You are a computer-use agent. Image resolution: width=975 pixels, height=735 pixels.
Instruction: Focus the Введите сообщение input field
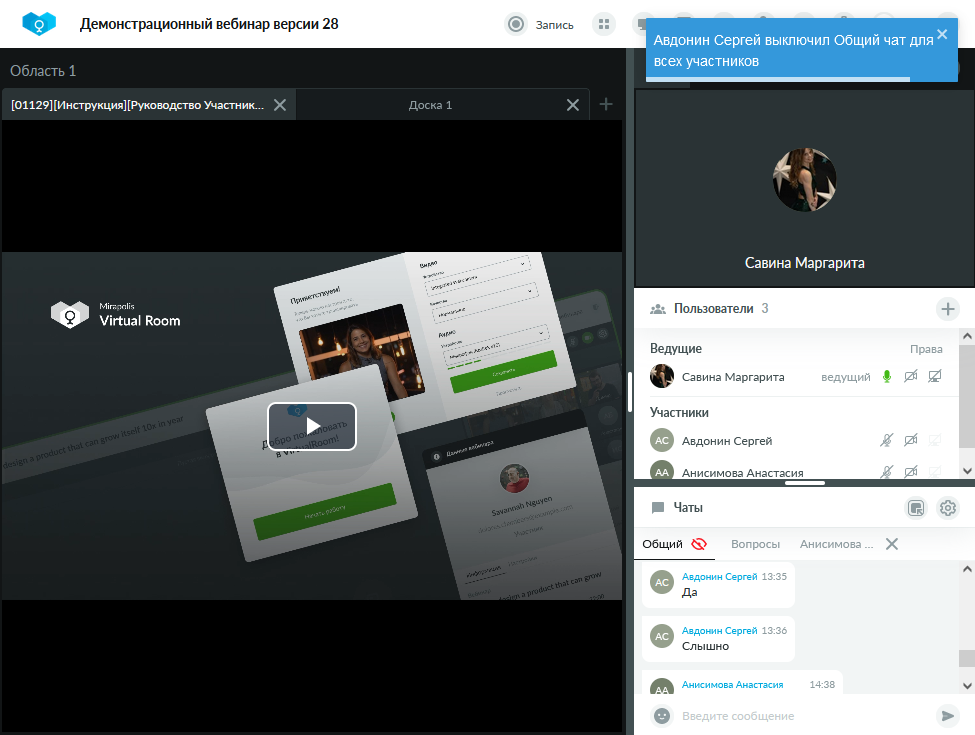(805, 716)
